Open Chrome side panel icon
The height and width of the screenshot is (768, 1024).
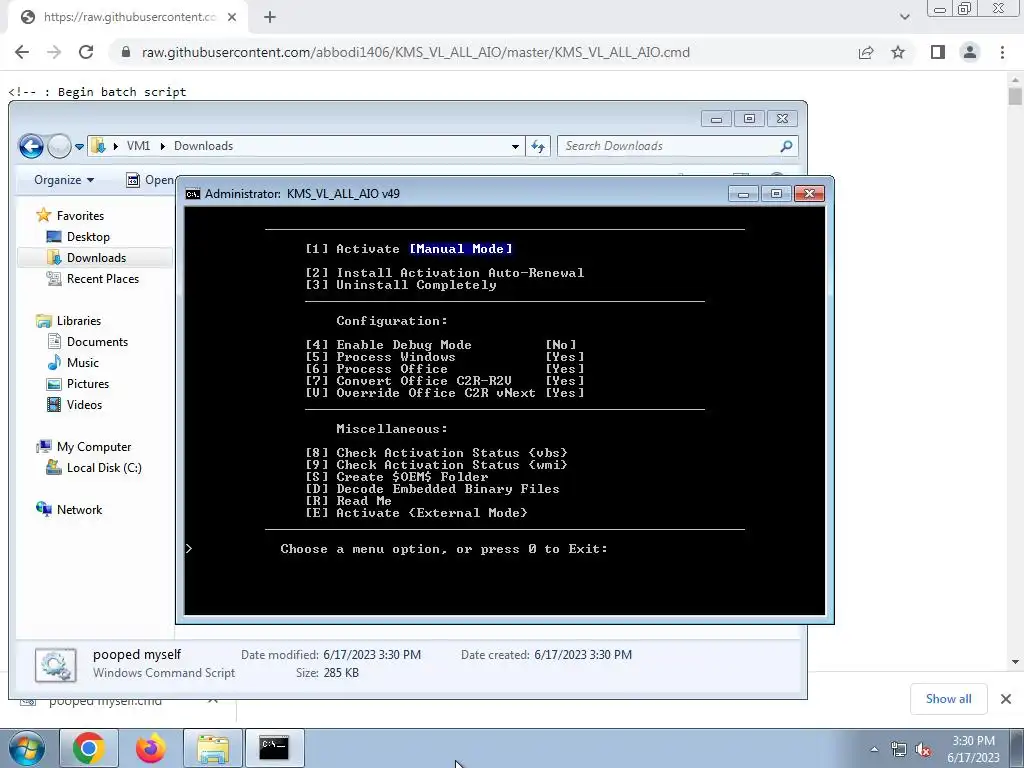tap(938, 52)
